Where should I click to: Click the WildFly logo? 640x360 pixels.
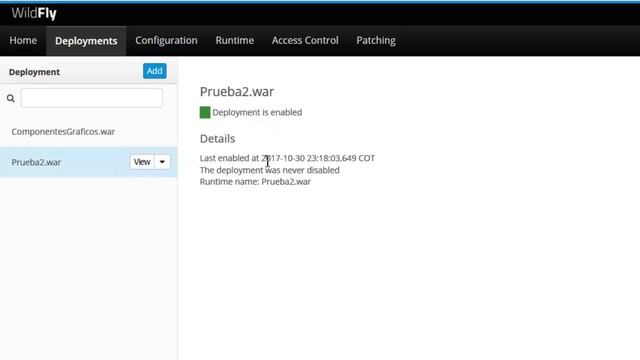coord(34,13)
